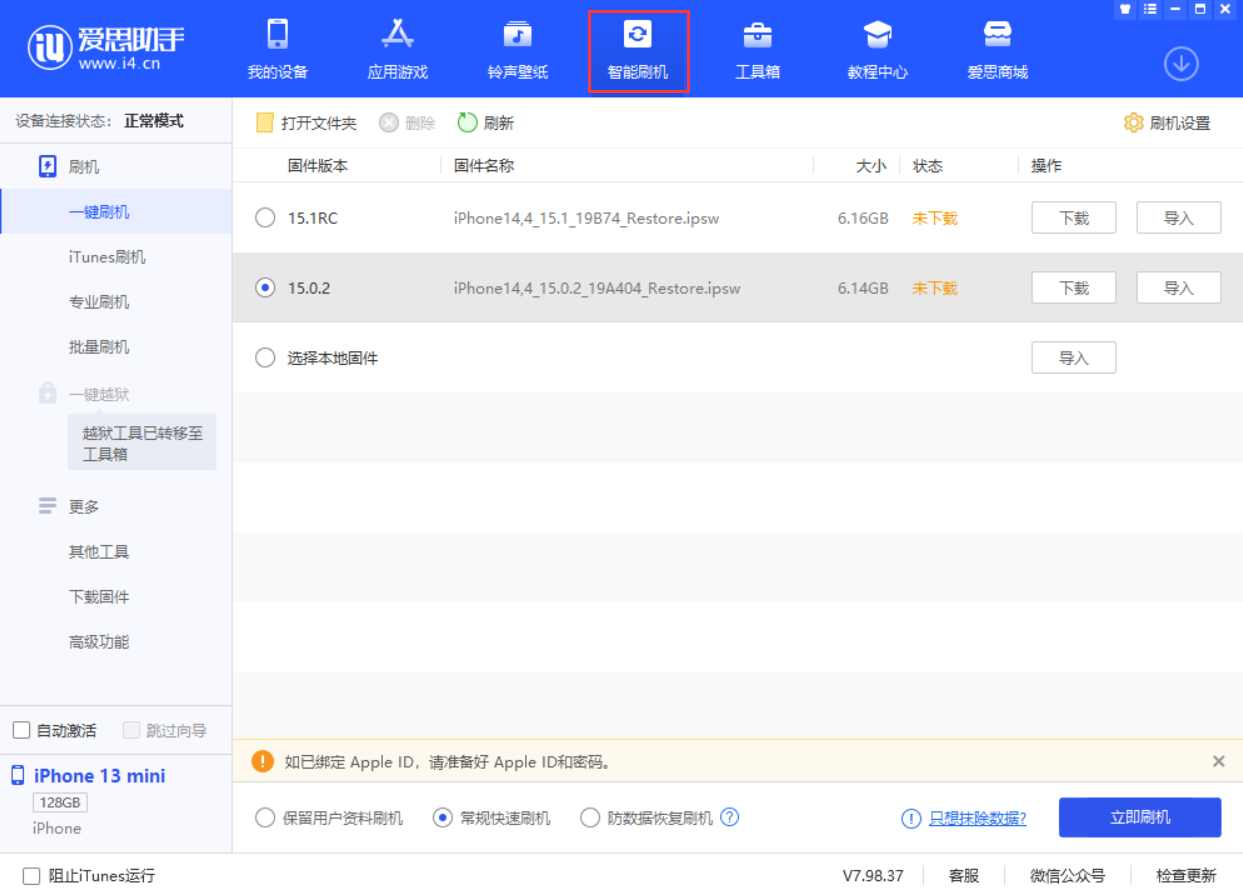Select 一键刷机 in the sidebar
Viewport: 1243px width, 896px height.
(x=116, y=212)
